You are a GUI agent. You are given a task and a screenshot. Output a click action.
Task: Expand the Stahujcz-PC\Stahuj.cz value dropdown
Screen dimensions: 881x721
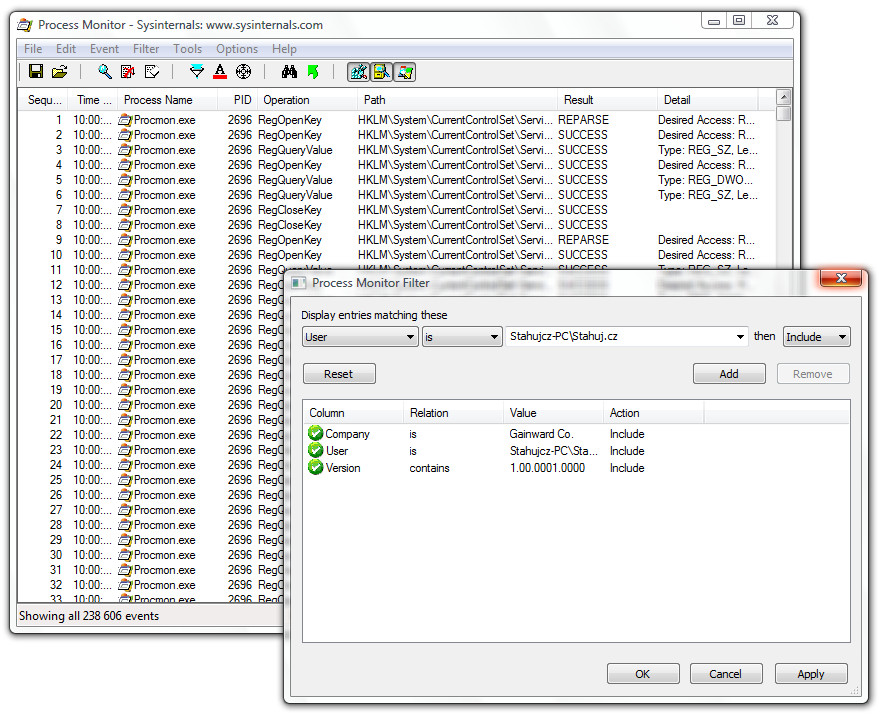(x=741, y=337)
